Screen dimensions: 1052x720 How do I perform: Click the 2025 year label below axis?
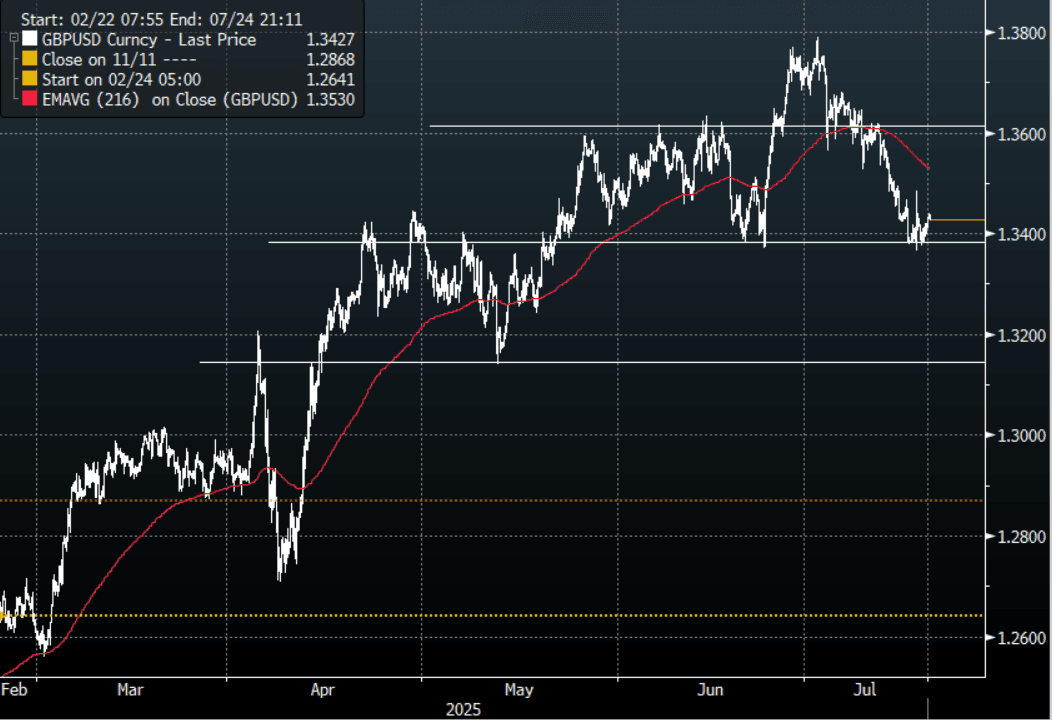(463, 709)
